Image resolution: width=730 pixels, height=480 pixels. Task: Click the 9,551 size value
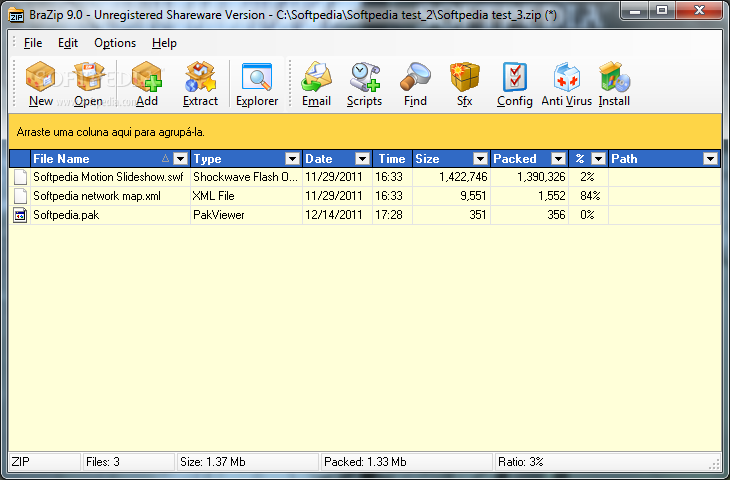pyautogui.click(x=473, y=196)
